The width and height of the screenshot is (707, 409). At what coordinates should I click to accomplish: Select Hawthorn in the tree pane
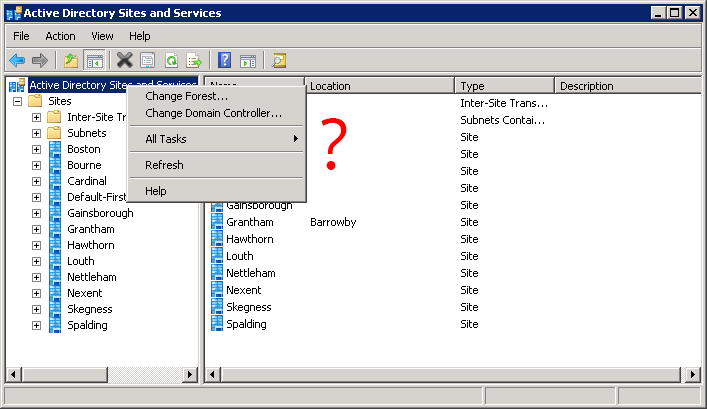tap(91, 245)
